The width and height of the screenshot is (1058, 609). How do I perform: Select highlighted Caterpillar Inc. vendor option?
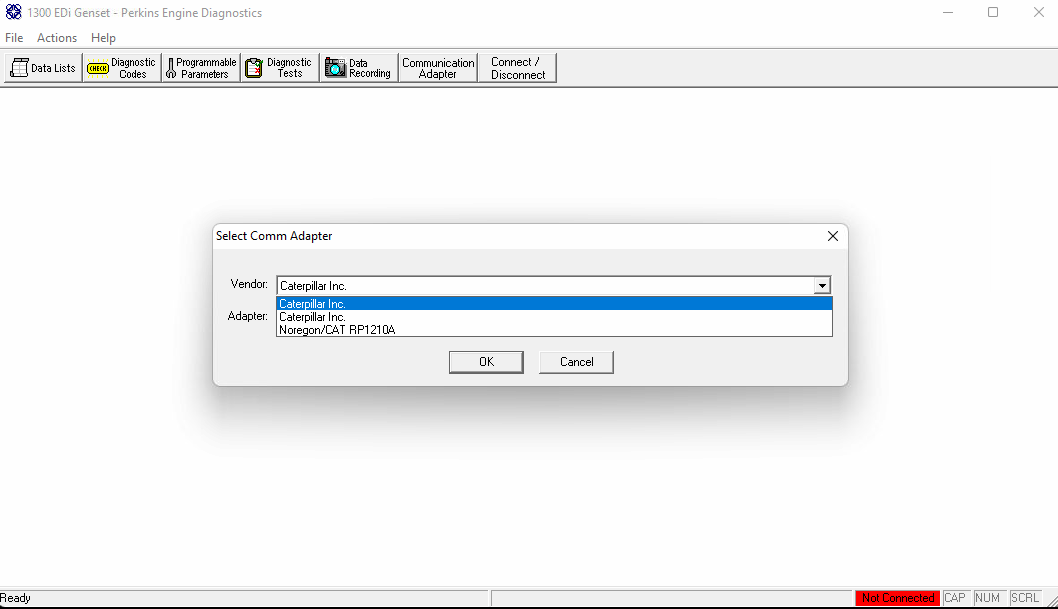(554, 303)
